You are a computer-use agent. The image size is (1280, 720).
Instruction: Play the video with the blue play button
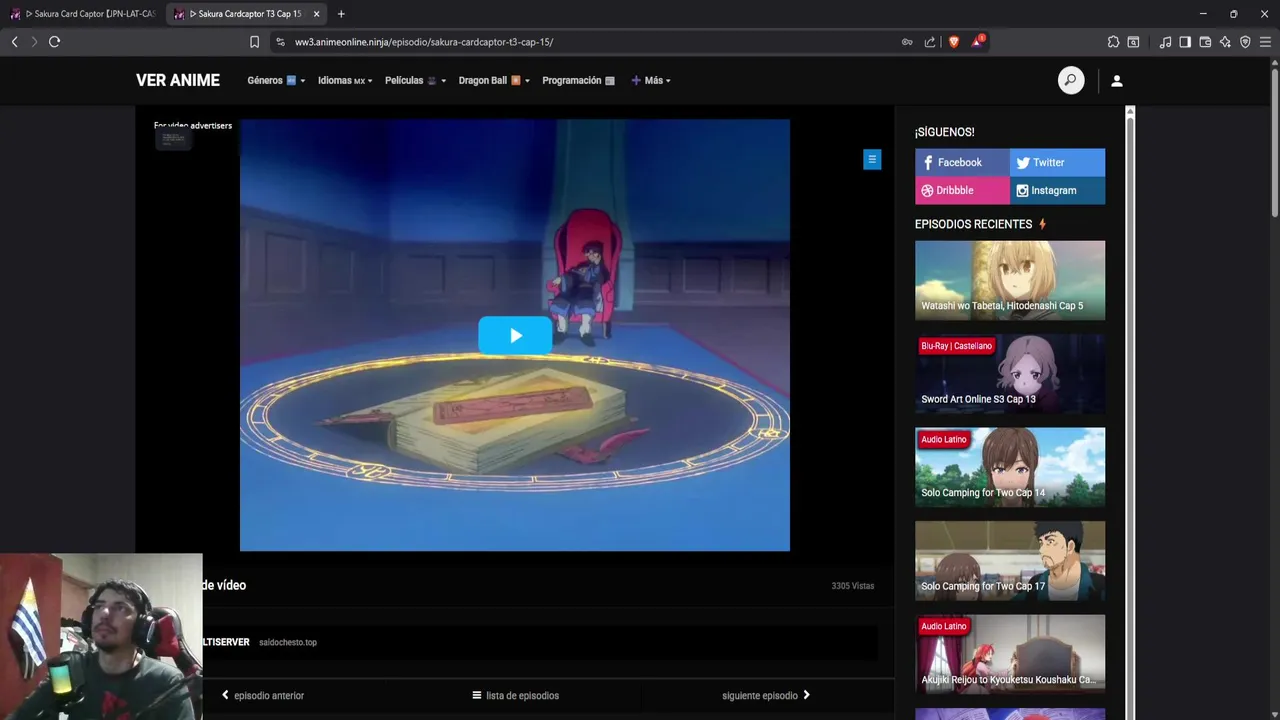pos(515,336)
